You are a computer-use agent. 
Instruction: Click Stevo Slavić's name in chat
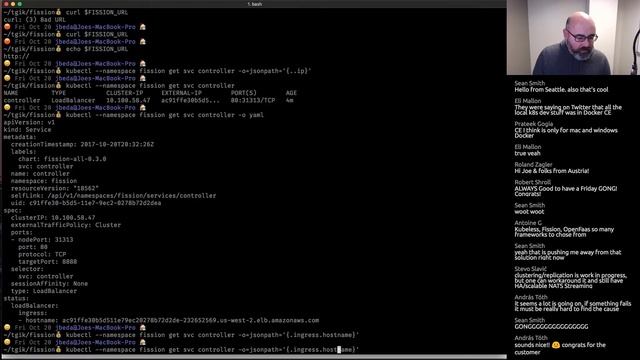[530, 269]
